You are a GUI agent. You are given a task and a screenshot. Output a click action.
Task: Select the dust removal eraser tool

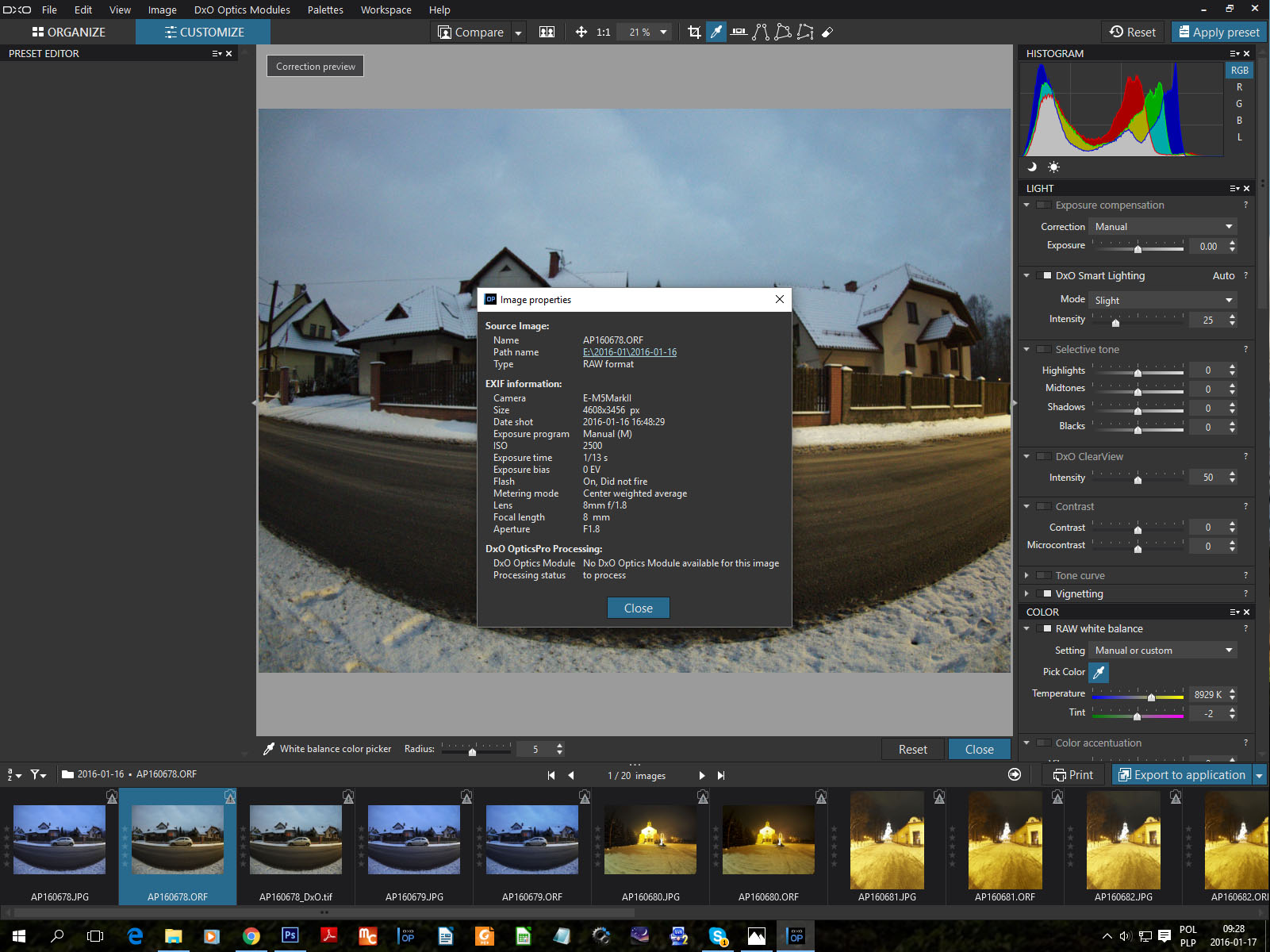click(x=827, y=33)
